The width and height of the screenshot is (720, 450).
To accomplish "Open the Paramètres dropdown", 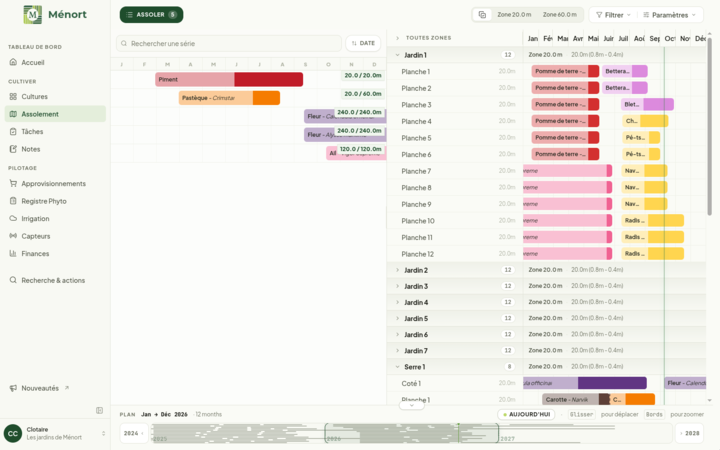I will click(x=670, y=15).
